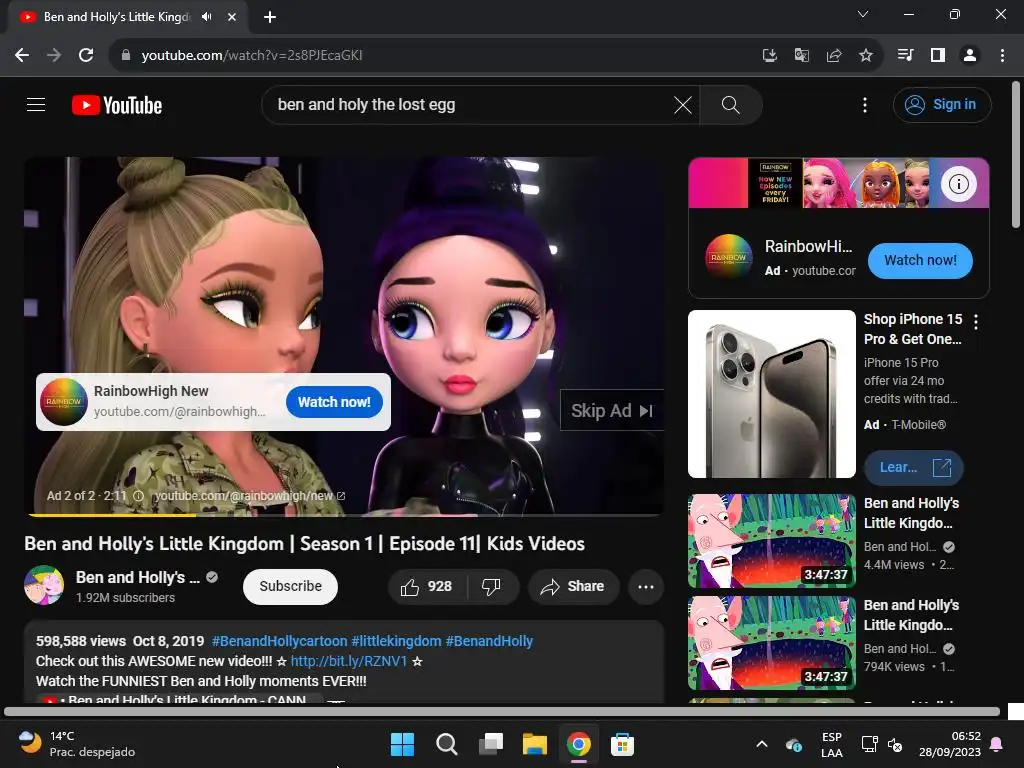The image size is (1024, 768).
Task: Dislike the video with thumbs down
Action: pos(492,586)
